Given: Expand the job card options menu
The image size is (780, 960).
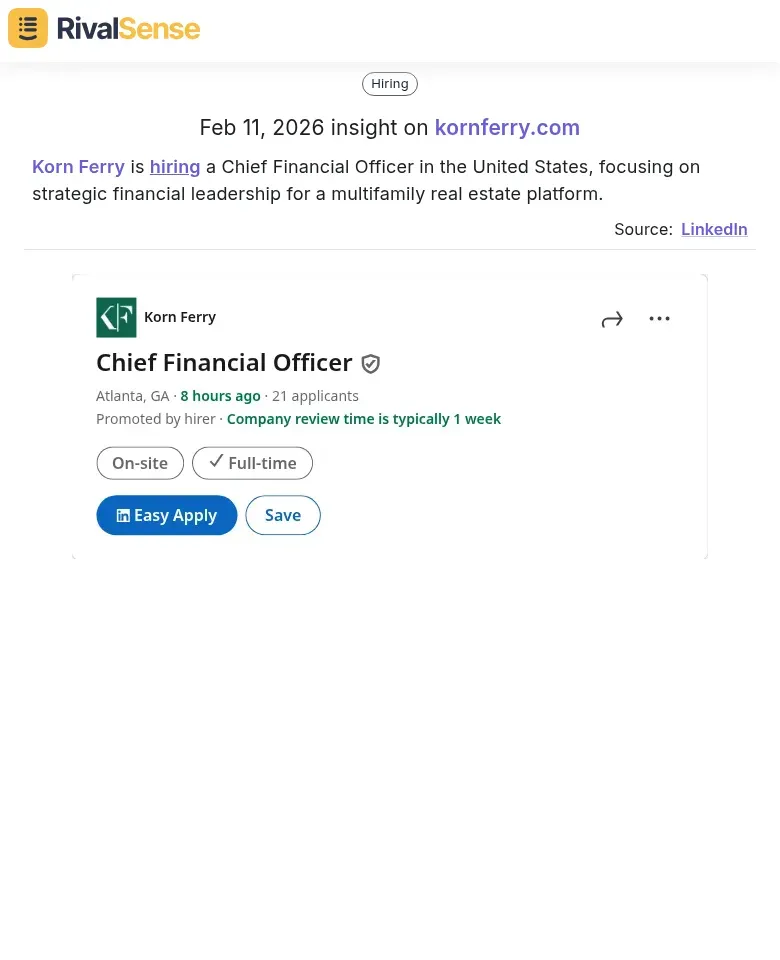Looking at the screenshot, I should (x=659, y=318).
